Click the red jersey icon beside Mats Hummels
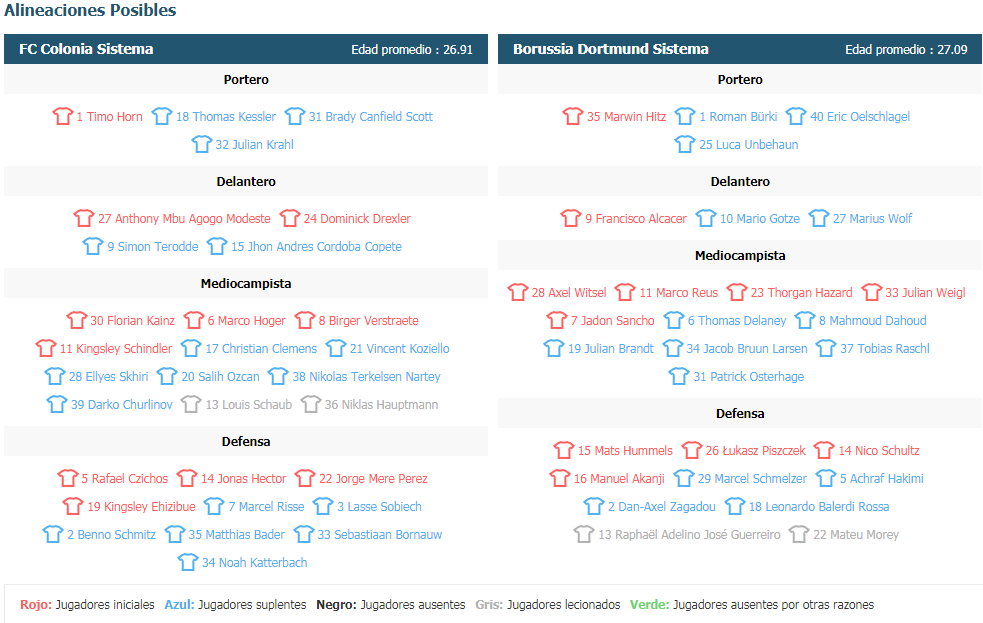983x623 pixels. pyautogui.click(x=564, y=450)
